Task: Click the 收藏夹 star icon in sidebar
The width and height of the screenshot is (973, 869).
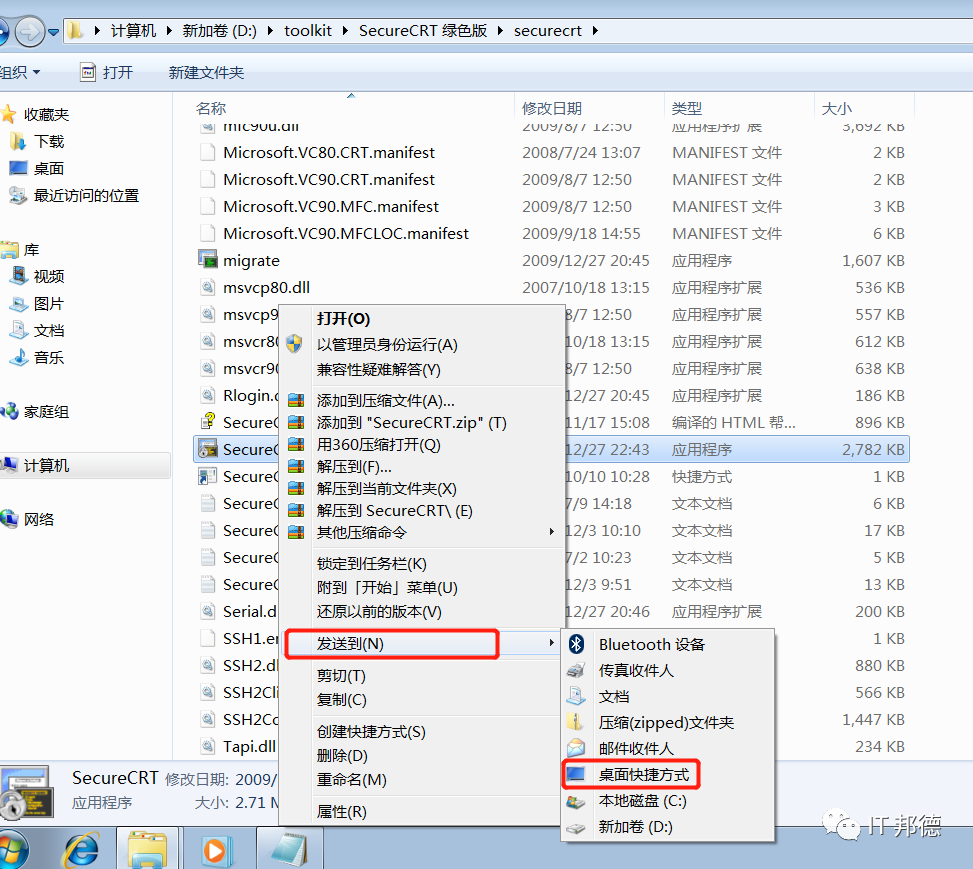Action: (9, 114)
